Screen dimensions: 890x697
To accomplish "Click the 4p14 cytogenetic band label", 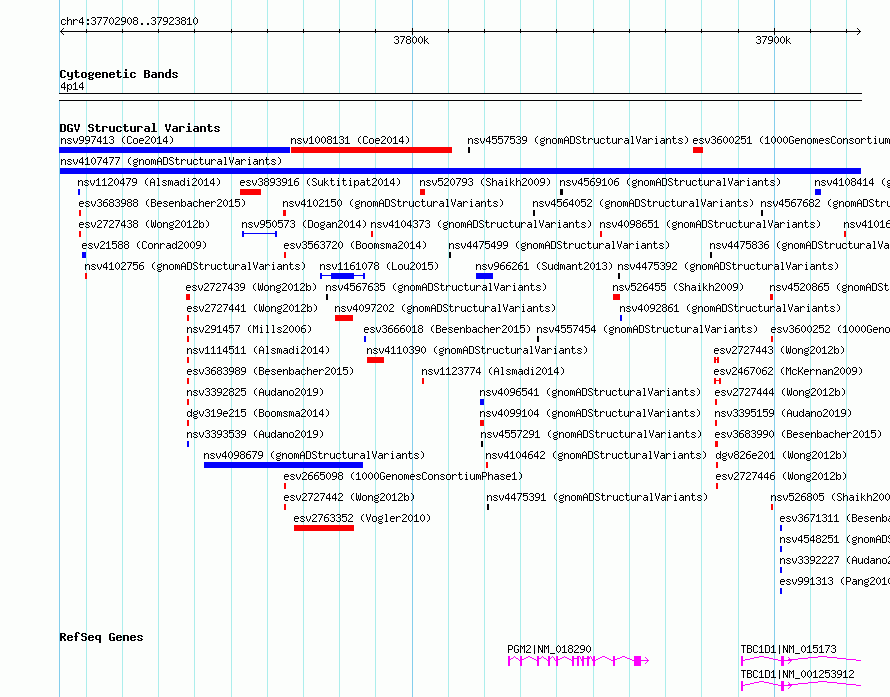I will 72,86.
